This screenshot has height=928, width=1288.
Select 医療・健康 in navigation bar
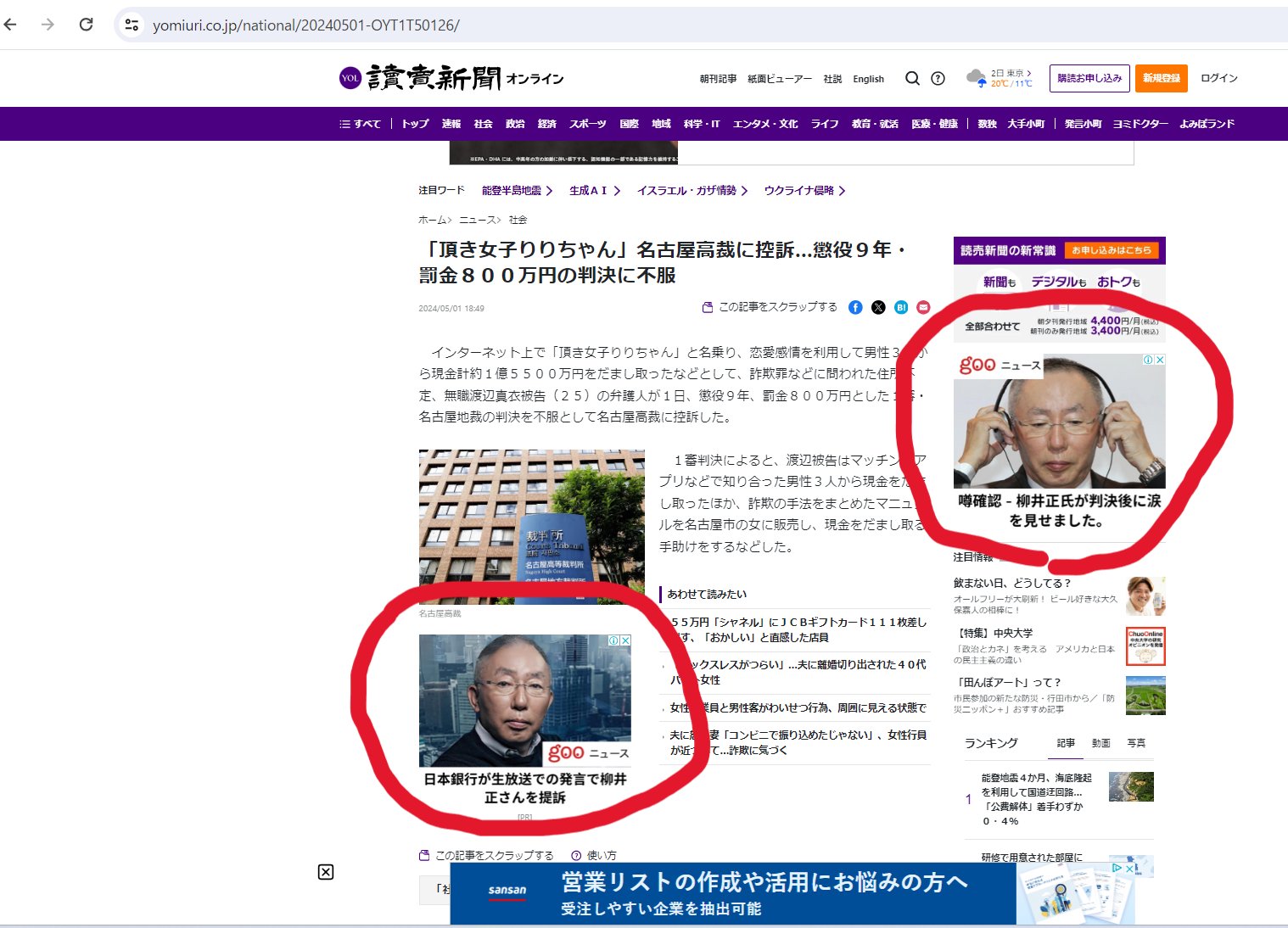coord(934,124)
